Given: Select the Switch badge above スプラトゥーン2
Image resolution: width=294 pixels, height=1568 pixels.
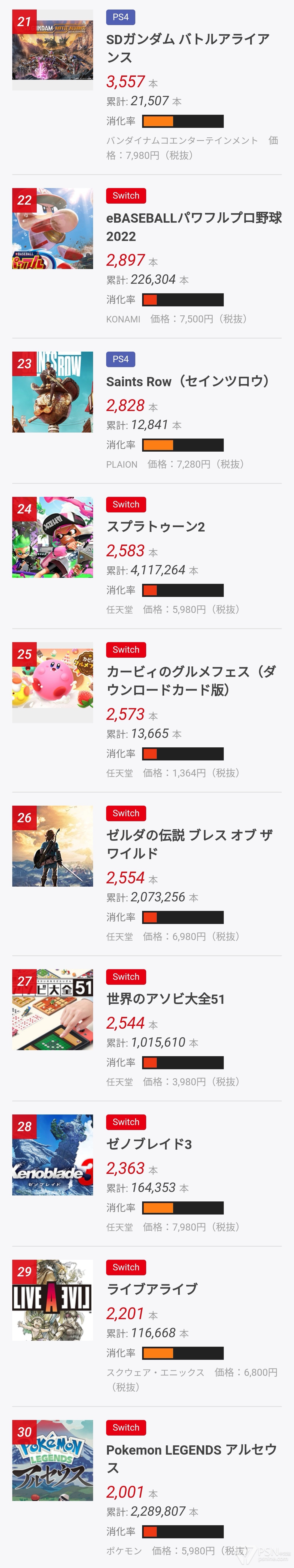Looking at the screenshot, I should click(x=126, y=504).
